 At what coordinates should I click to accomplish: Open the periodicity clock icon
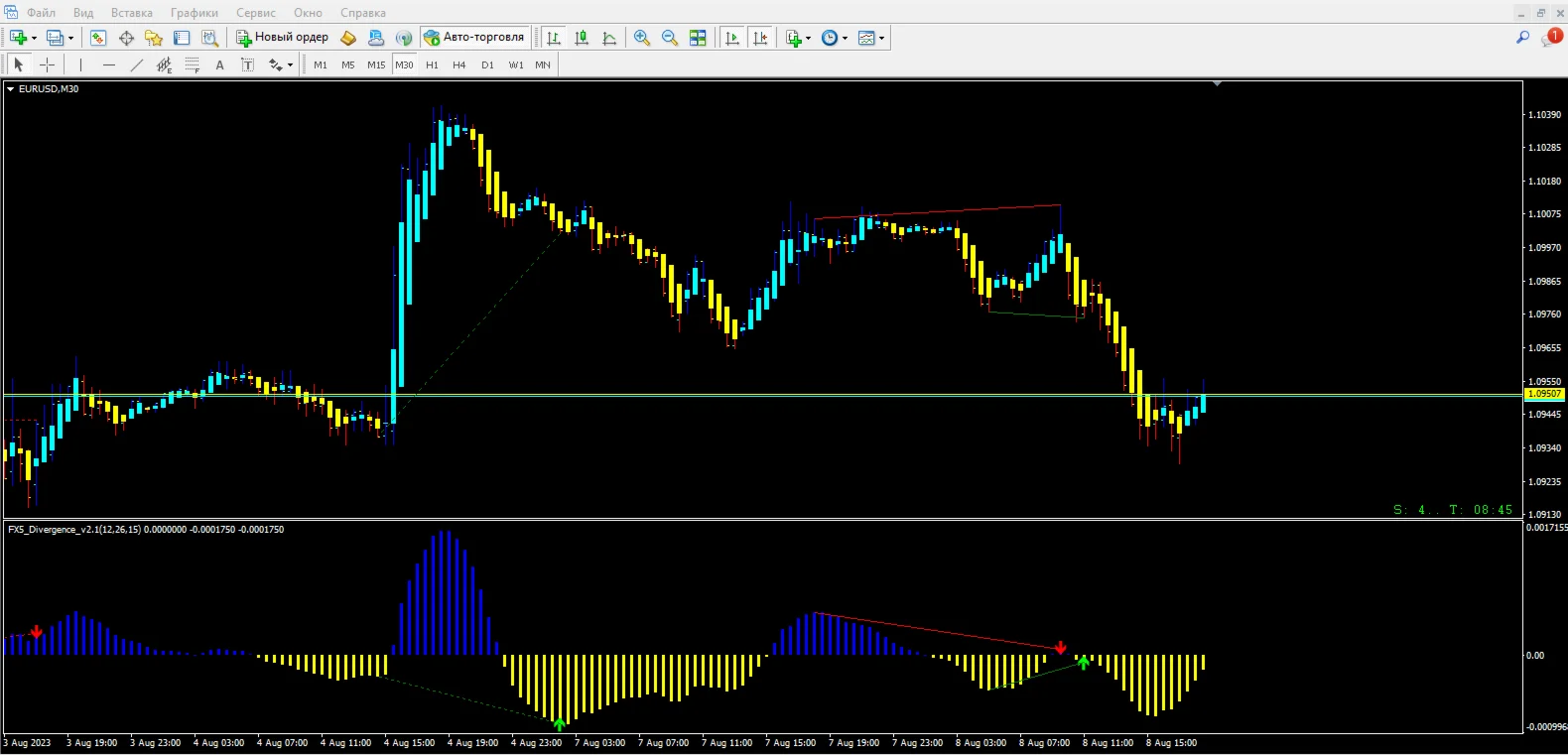coord(830,38)
